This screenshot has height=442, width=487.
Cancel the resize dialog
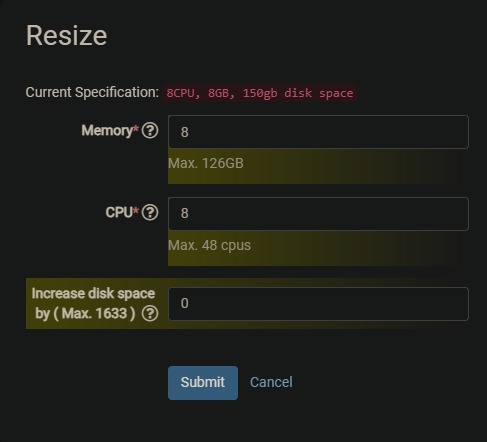(x=271, y=382)
